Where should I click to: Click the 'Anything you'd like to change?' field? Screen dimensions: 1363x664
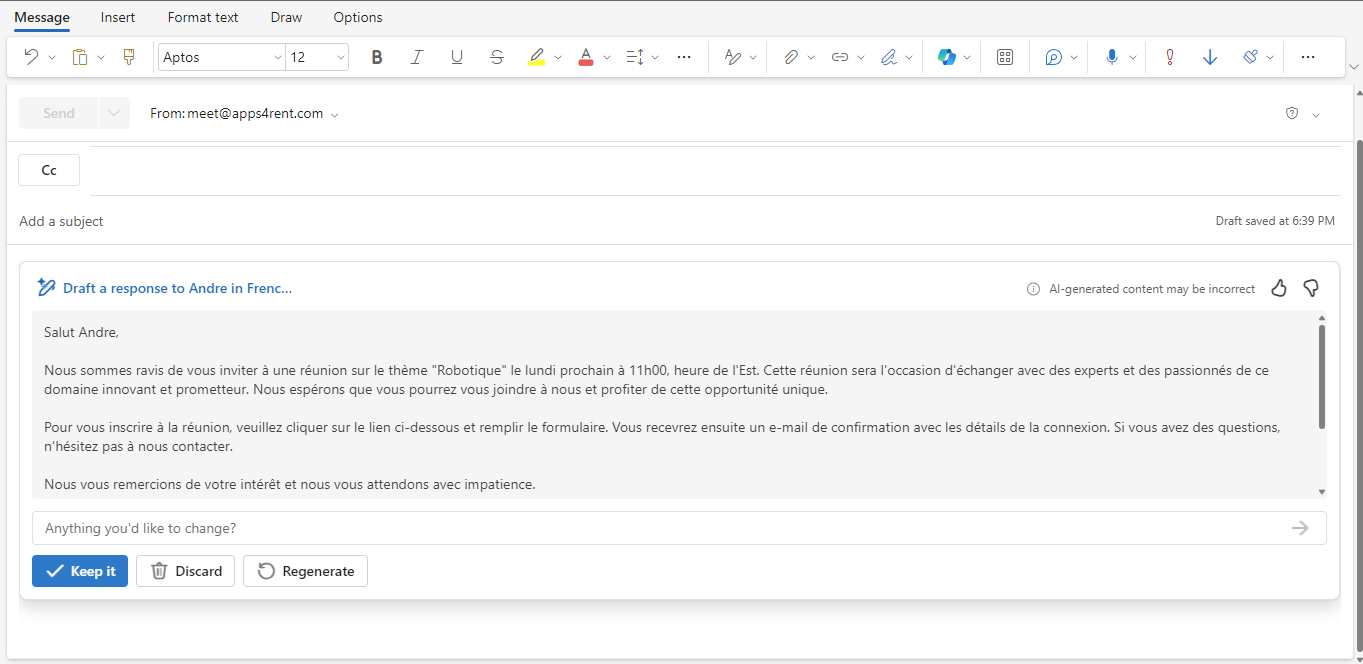click(660, 528)
